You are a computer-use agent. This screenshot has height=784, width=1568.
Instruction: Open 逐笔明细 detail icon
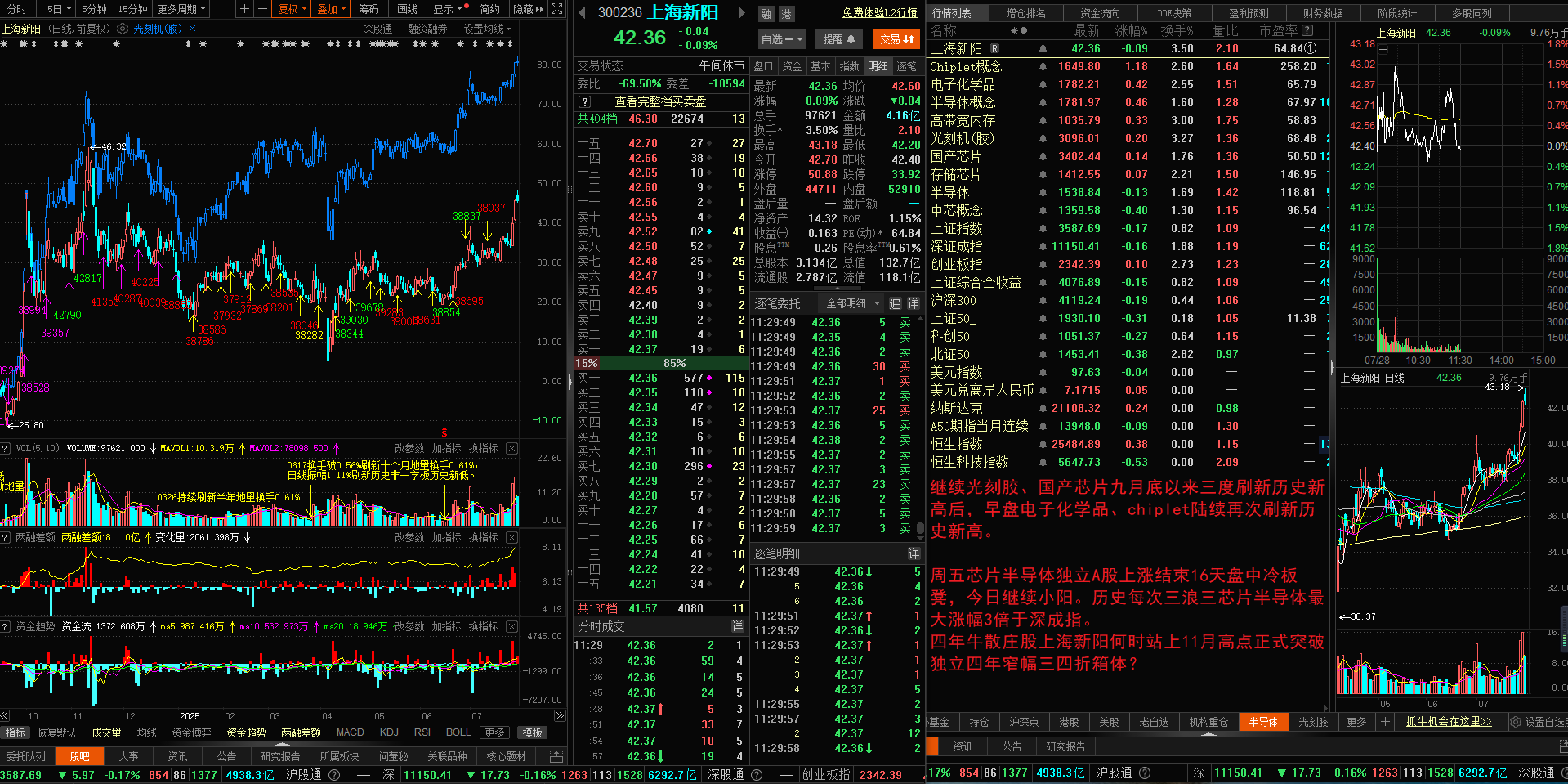pos(914,553)
